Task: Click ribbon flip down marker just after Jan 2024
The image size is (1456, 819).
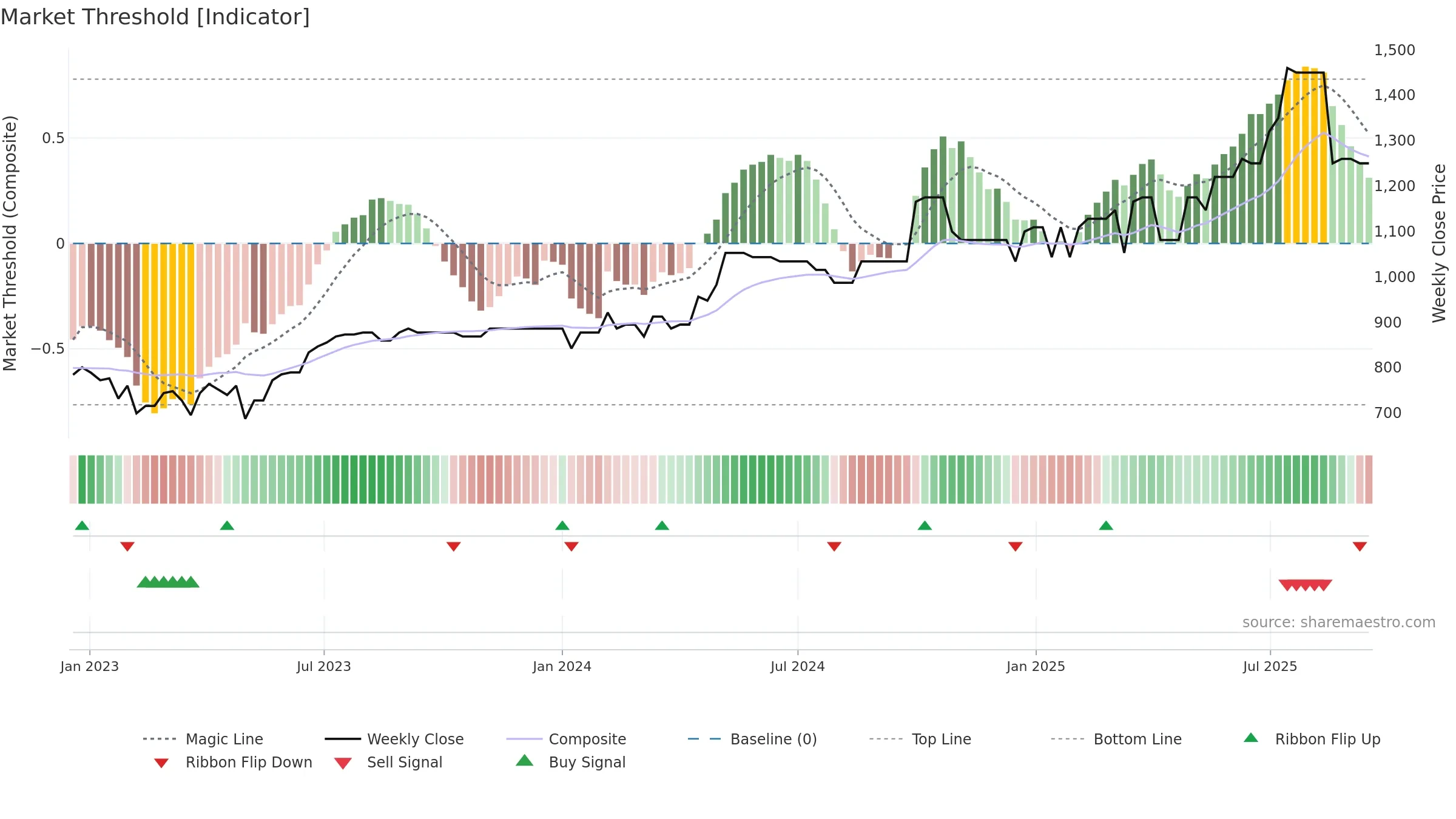Action: coord(571,547)
